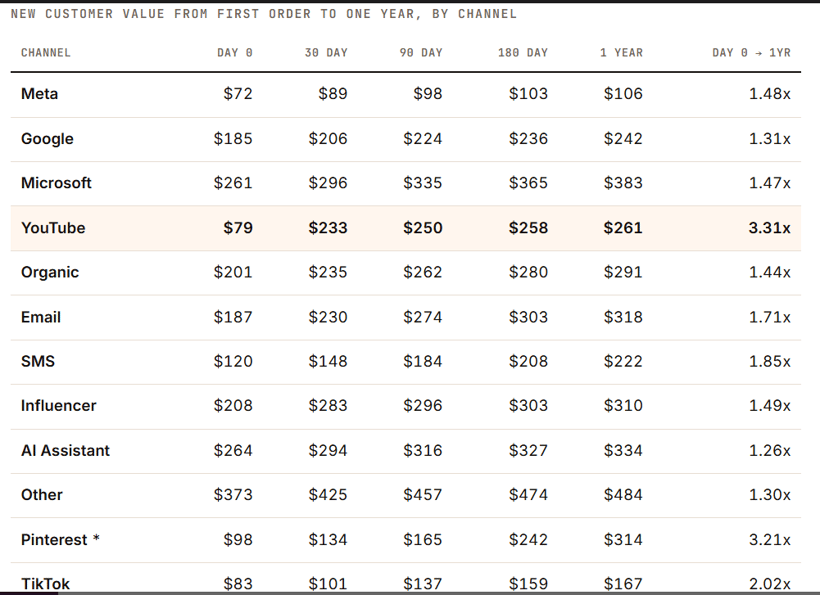Click the TikTok channel name

[x=45, y=584]
